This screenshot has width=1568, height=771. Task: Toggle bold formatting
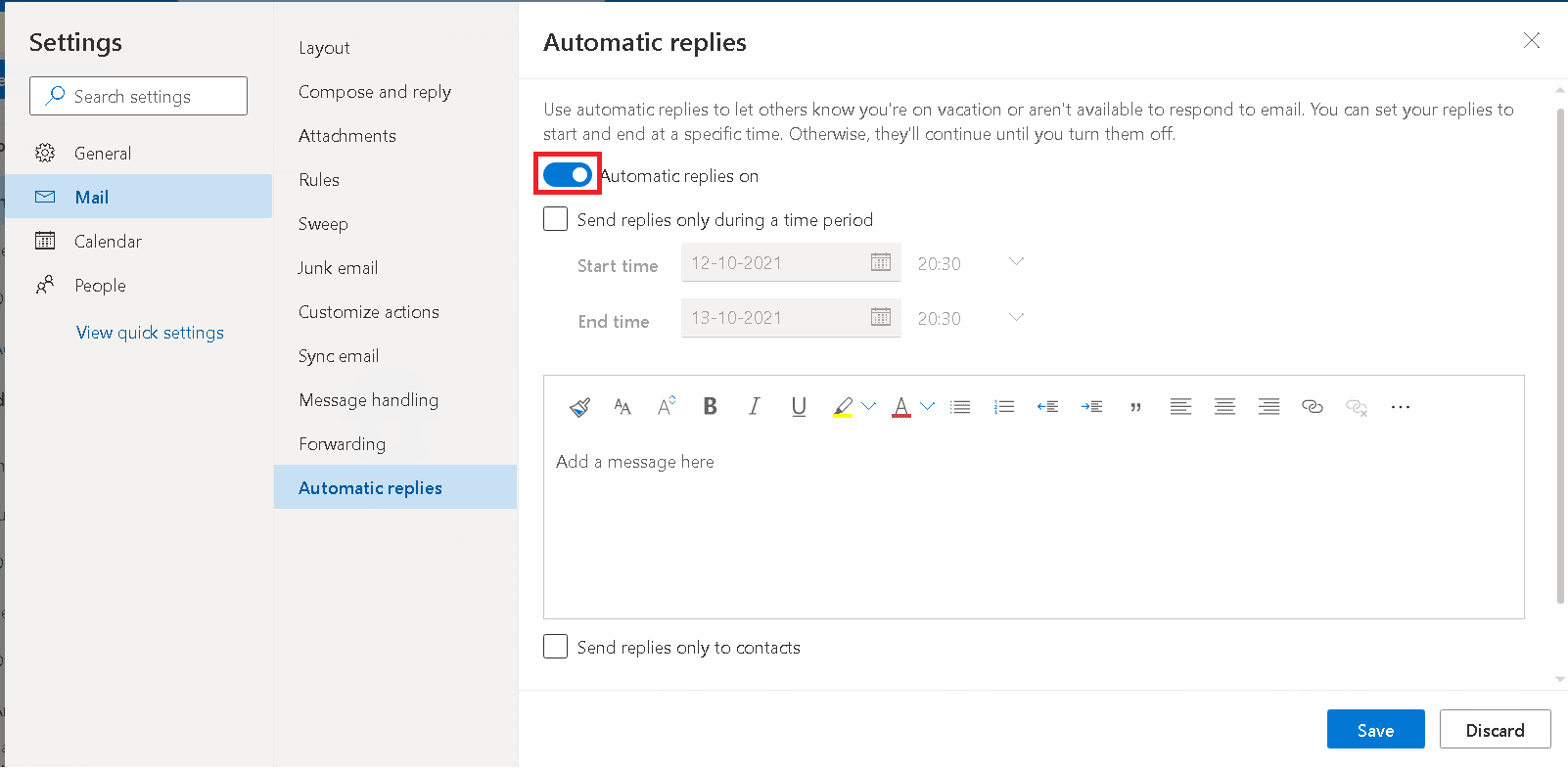pos(711,407)
